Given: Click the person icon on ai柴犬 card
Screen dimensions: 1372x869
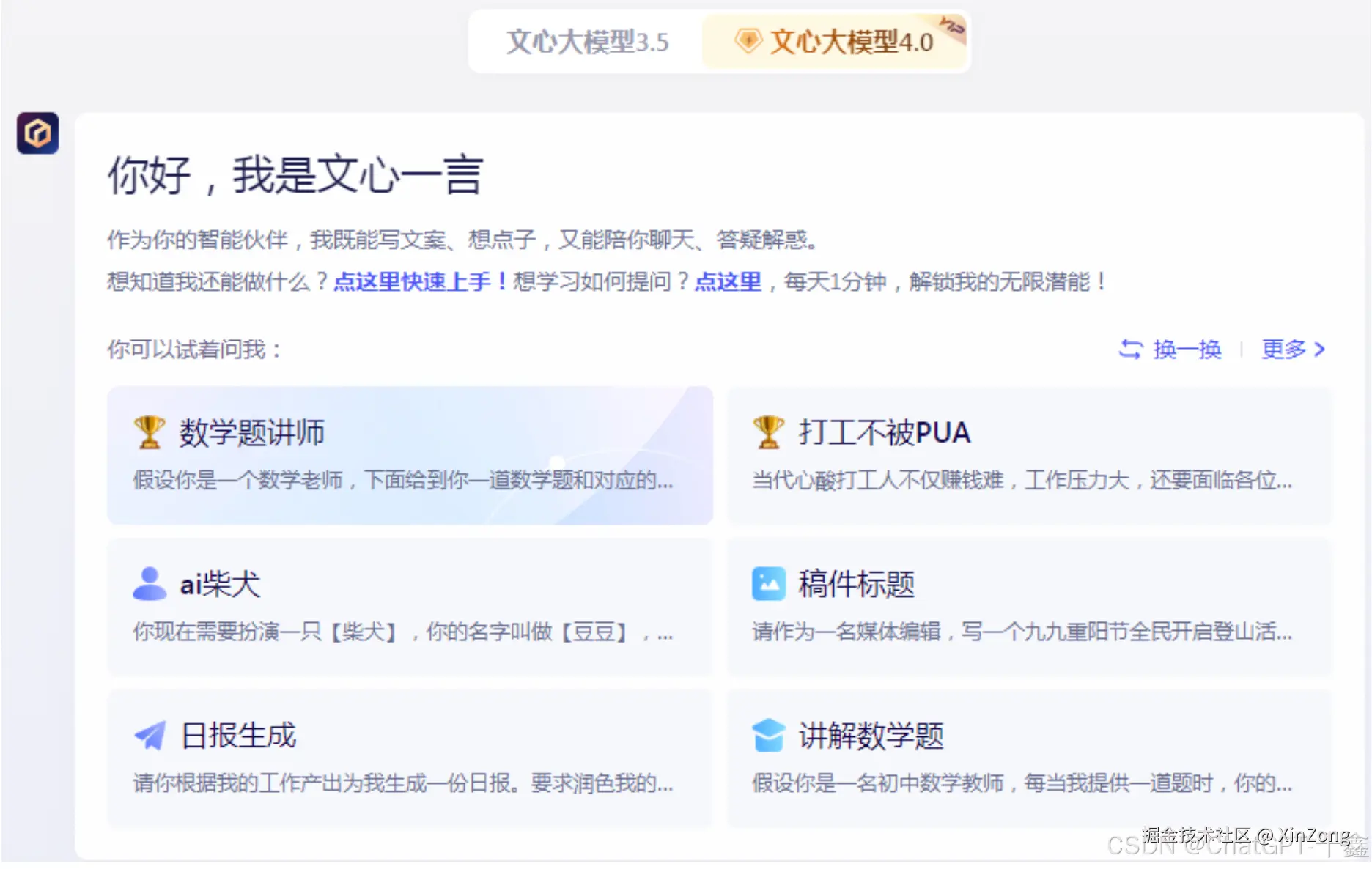Looking at the screenshot, I should click(x=150, y=583).
